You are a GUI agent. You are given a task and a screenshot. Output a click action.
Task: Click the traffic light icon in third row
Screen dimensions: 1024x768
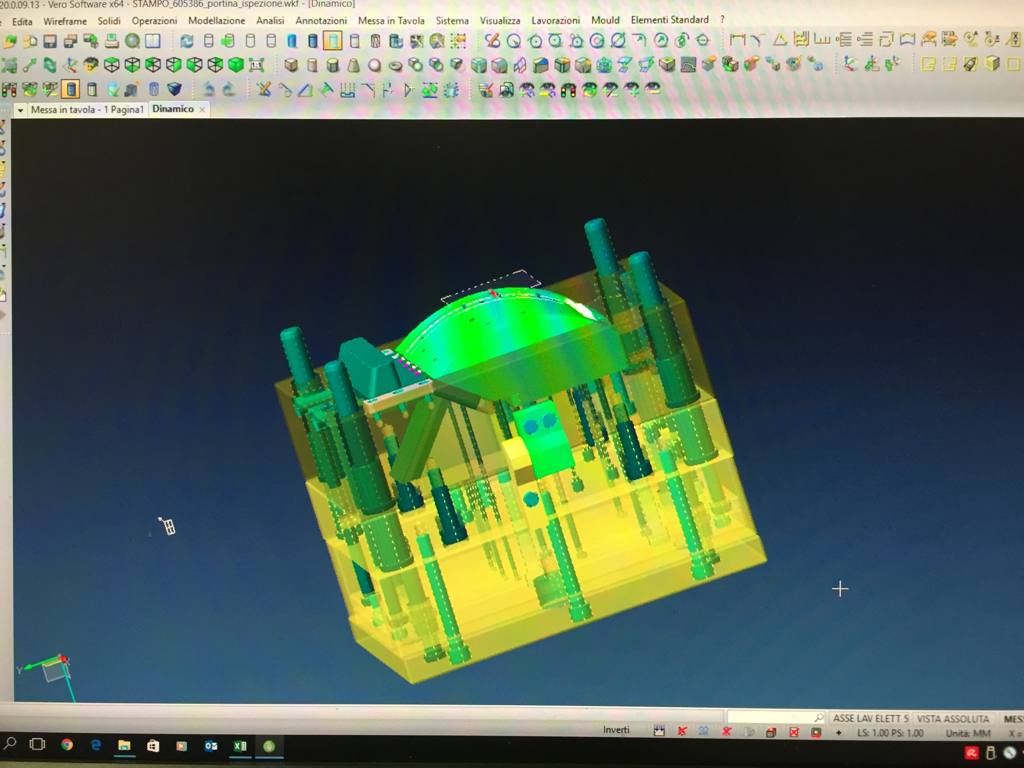tap(9, 89)
